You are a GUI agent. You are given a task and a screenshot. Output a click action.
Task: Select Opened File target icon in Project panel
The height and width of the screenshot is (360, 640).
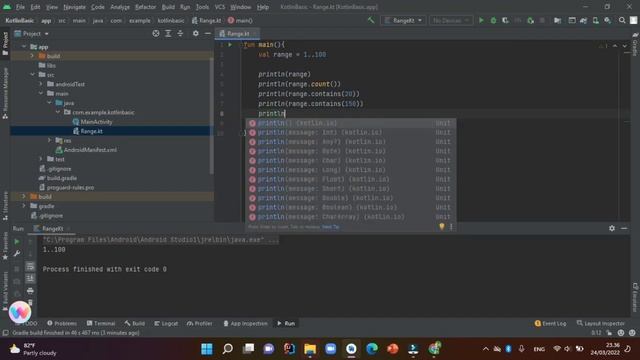156,33
